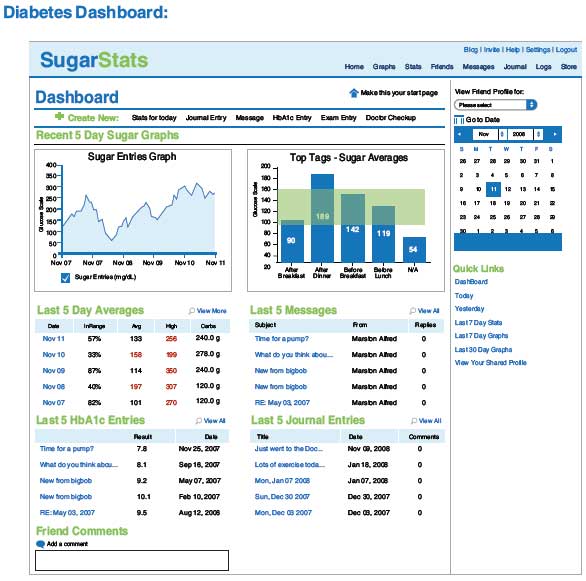This screenshot has height=581, width=586.
Task: Click the green plus Create New icon
Action: (59, 116)
